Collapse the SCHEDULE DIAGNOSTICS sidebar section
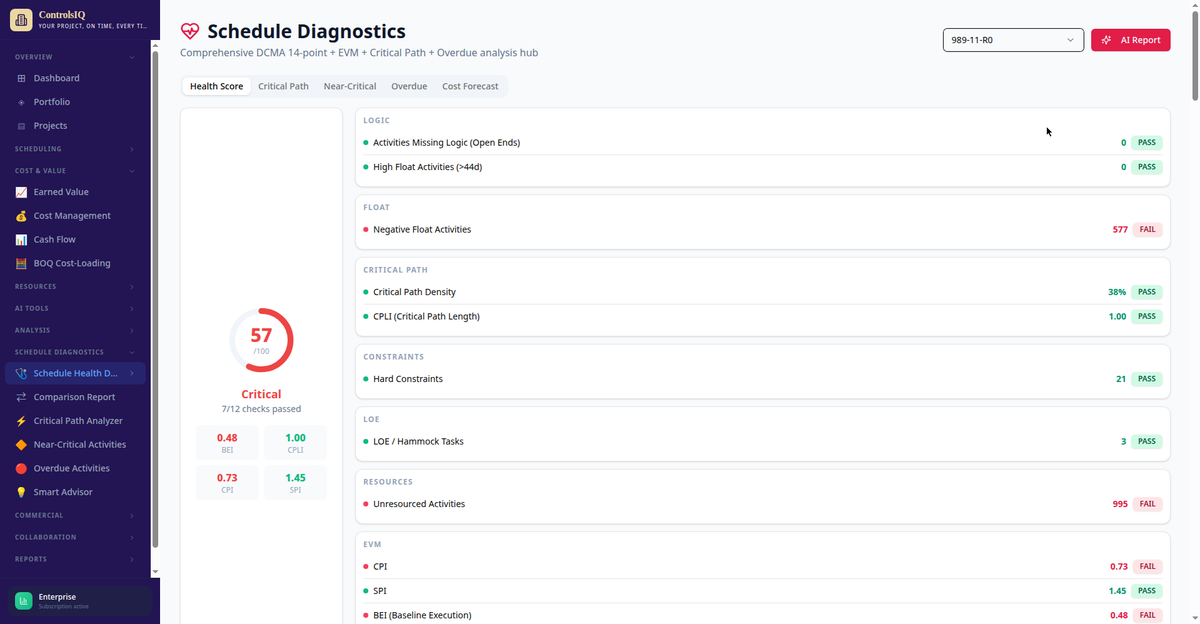This screenshot has height=624, width=1200. [75, 352]
